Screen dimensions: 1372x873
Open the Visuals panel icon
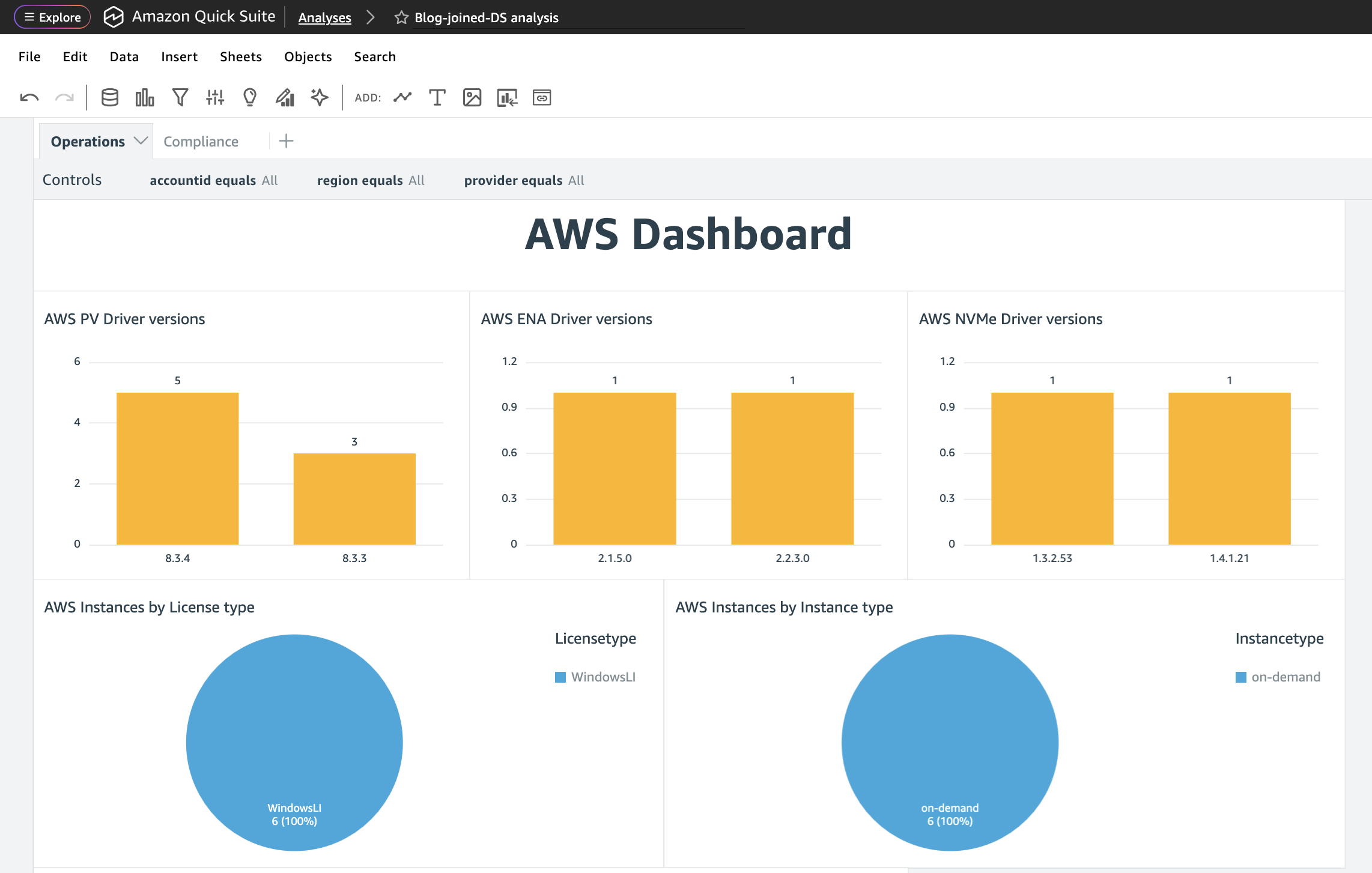[x=144, y=97]
